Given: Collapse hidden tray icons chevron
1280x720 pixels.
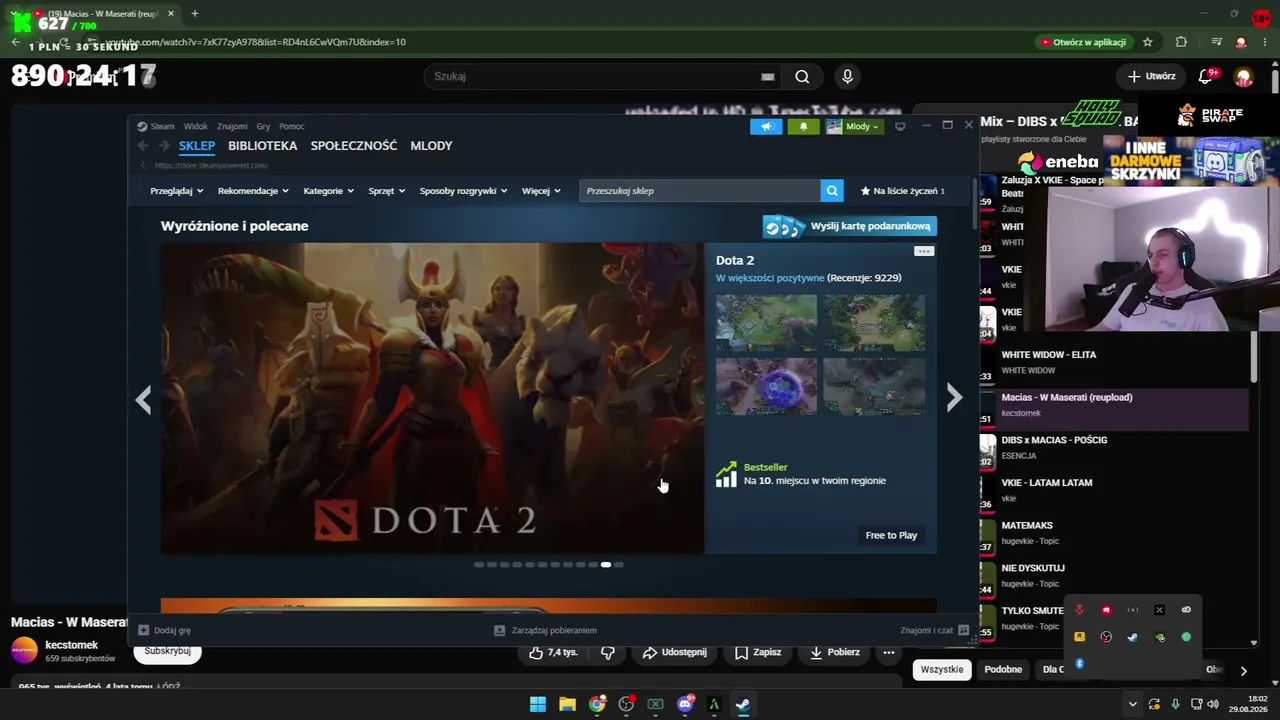Looking at the screenshot, I should click(1132, 704).
